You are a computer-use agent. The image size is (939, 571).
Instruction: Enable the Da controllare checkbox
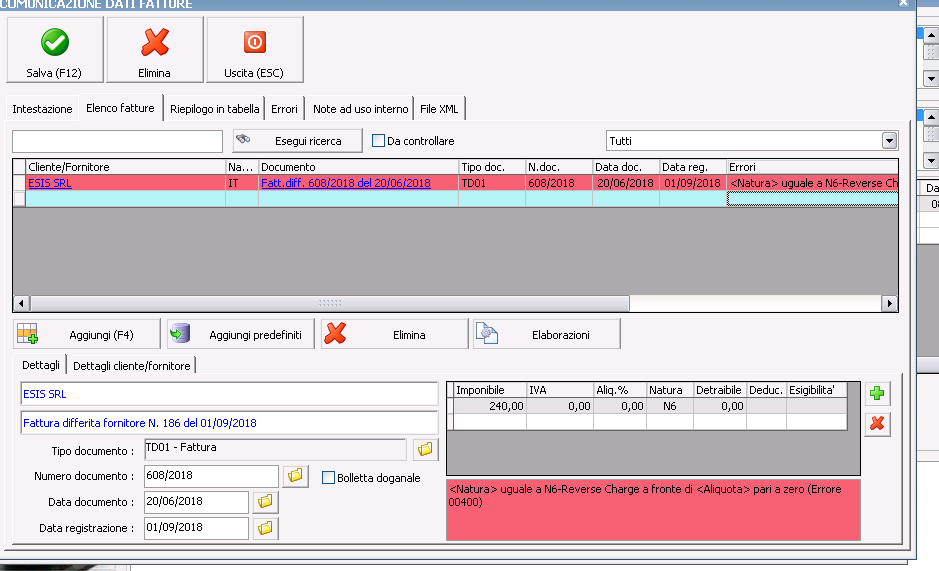pos(378,141)
